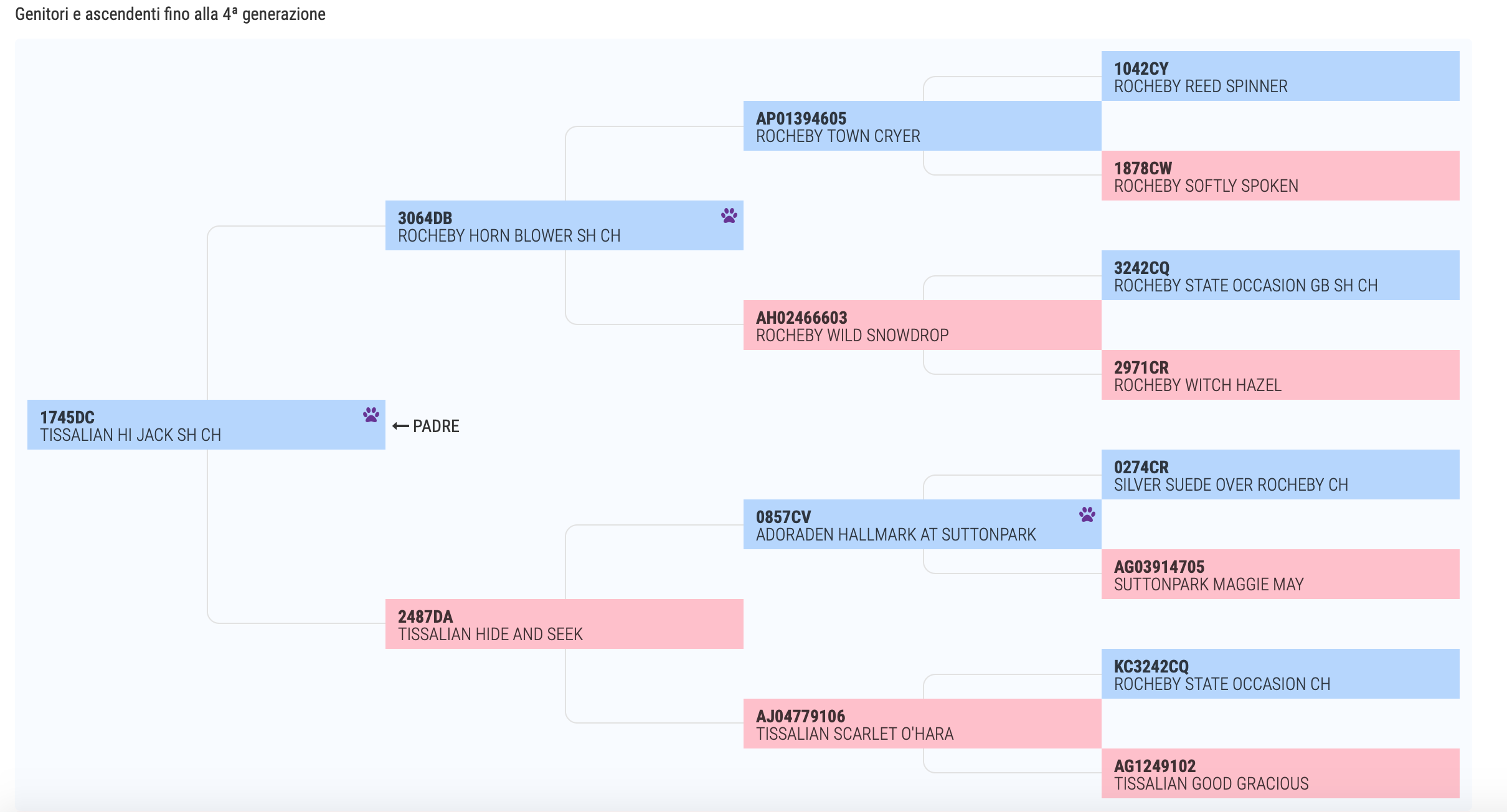The image size is (1507, 812).
Task: Select Tissalian Good Gracious entry
Action: point(1280,773)
